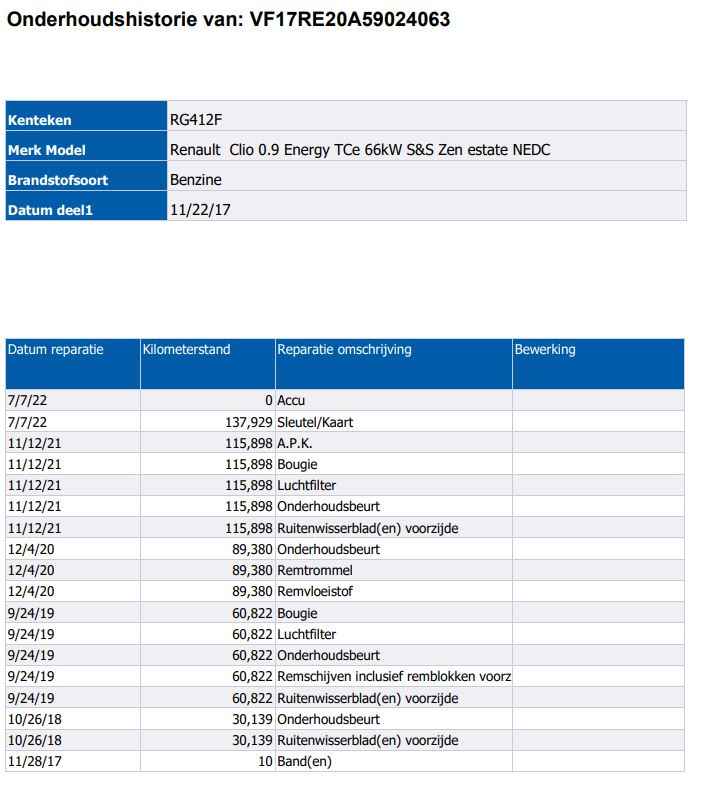Click the 'Kilometerstand' column header
Image resolution: width=712 pixels, height=796 pixels.
208,363
